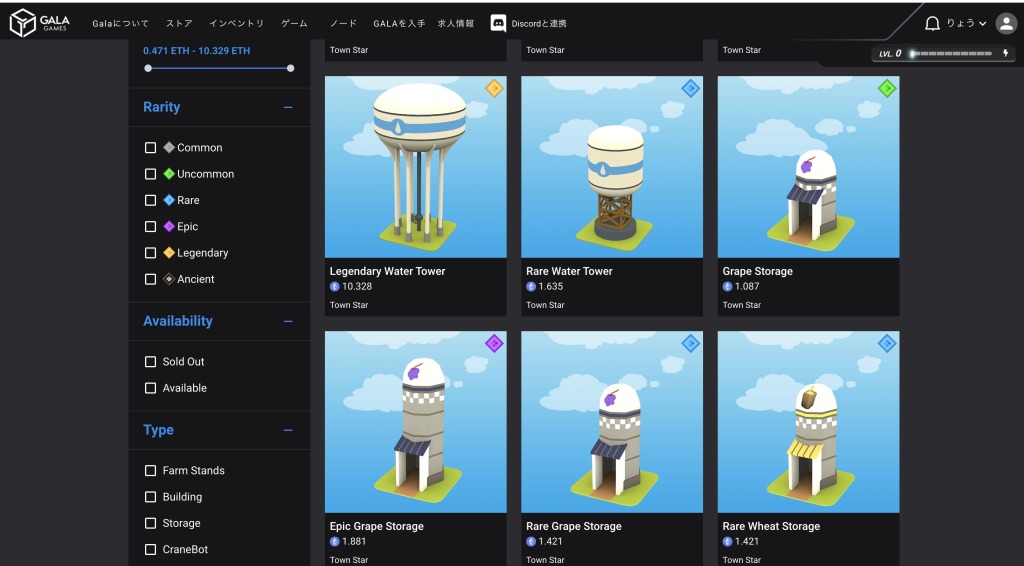Click Legendary Water Tower's orange rarity badge
This screenshot has width=1024, height=566.
[x=494, y=87]
